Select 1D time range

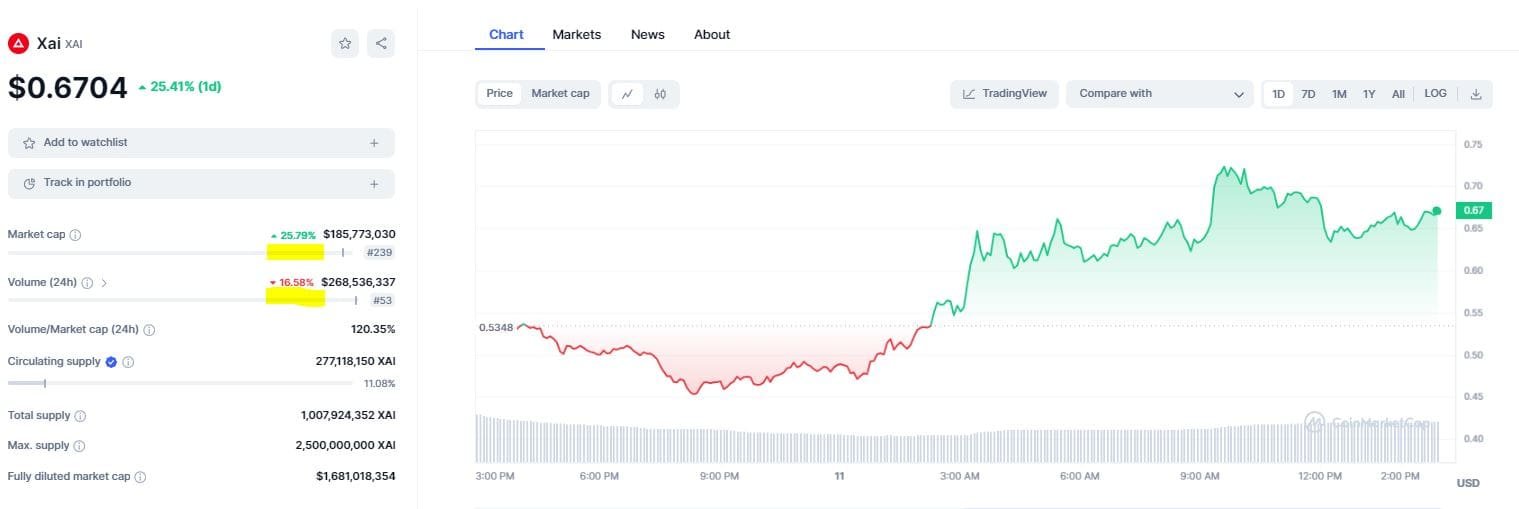(x=1278, y=94)
